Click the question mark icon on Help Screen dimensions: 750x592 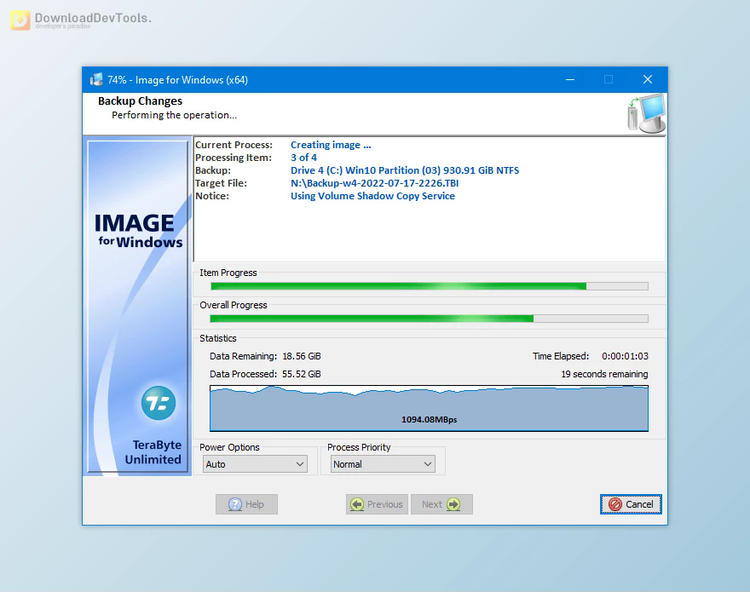pos(235,504)
